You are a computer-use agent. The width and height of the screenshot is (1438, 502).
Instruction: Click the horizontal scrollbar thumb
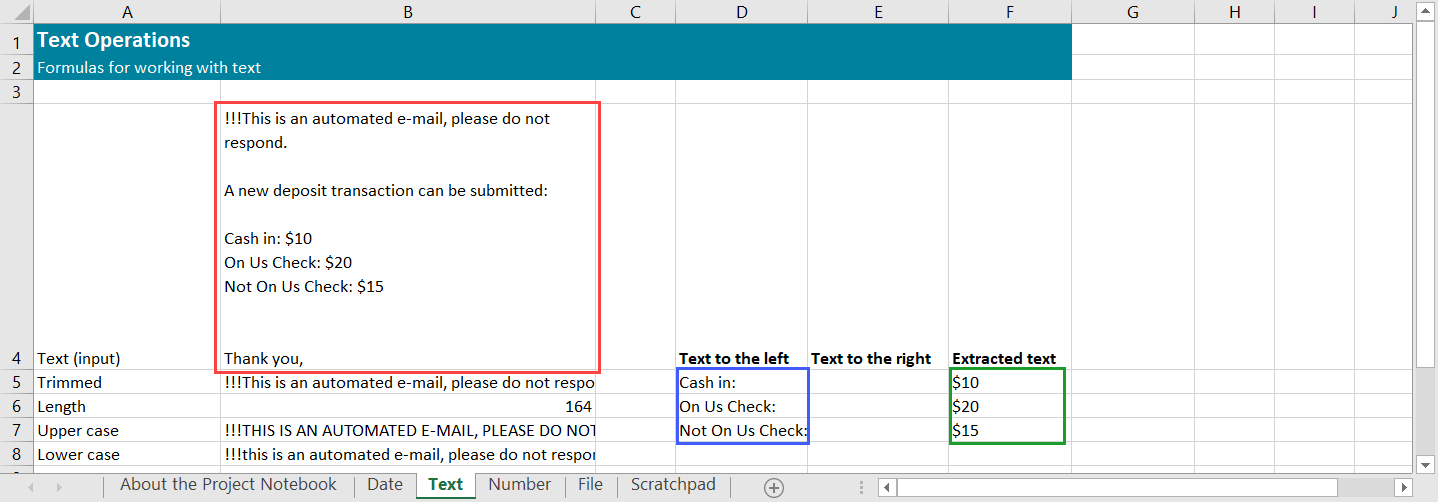(1116, 487)
